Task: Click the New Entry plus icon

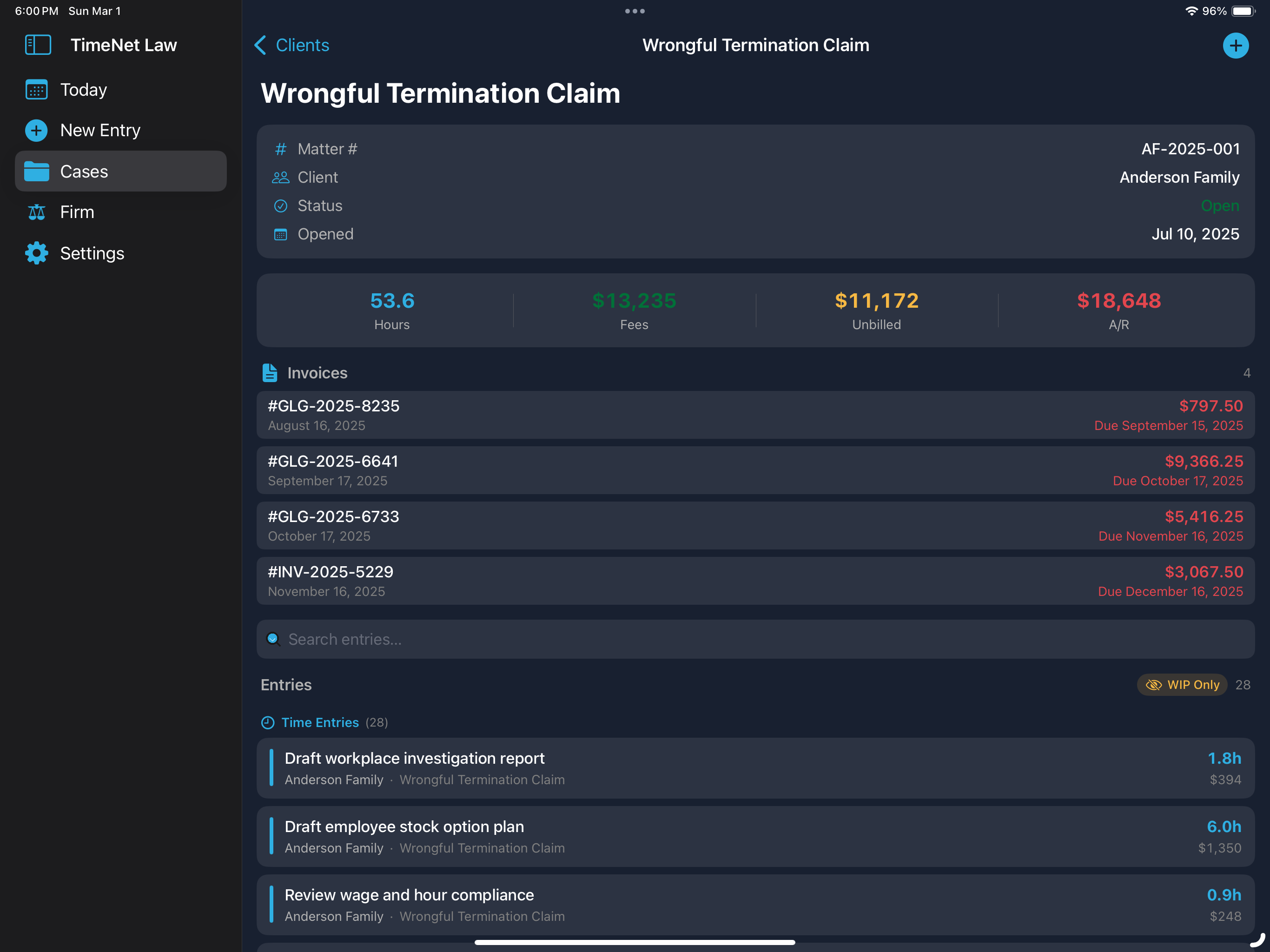Action: point(37,130)
